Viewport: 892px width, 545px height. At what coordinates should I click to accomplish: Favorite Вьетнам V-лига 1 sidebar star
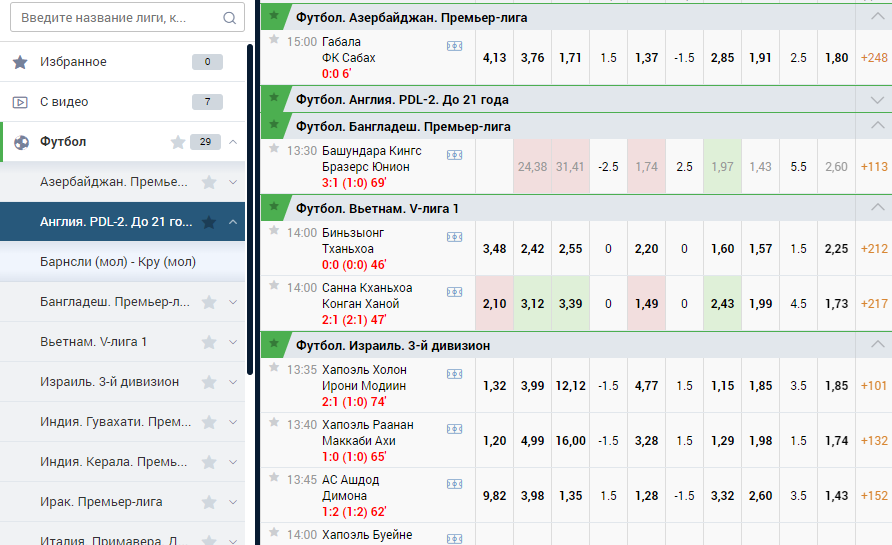tap(209, 342)
